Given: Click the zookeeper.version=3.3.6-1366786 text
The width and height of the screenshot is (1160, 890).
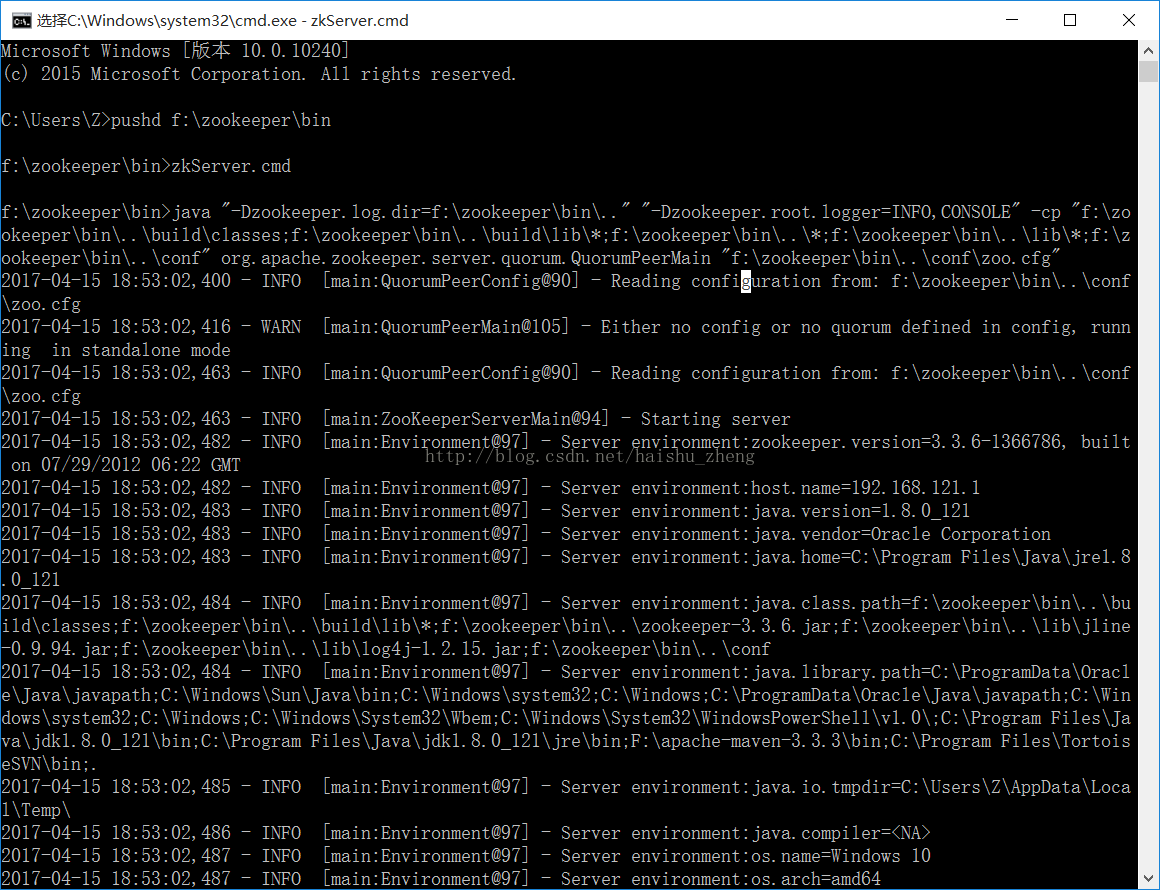Looking at the screenshot, I should point(909,442).
